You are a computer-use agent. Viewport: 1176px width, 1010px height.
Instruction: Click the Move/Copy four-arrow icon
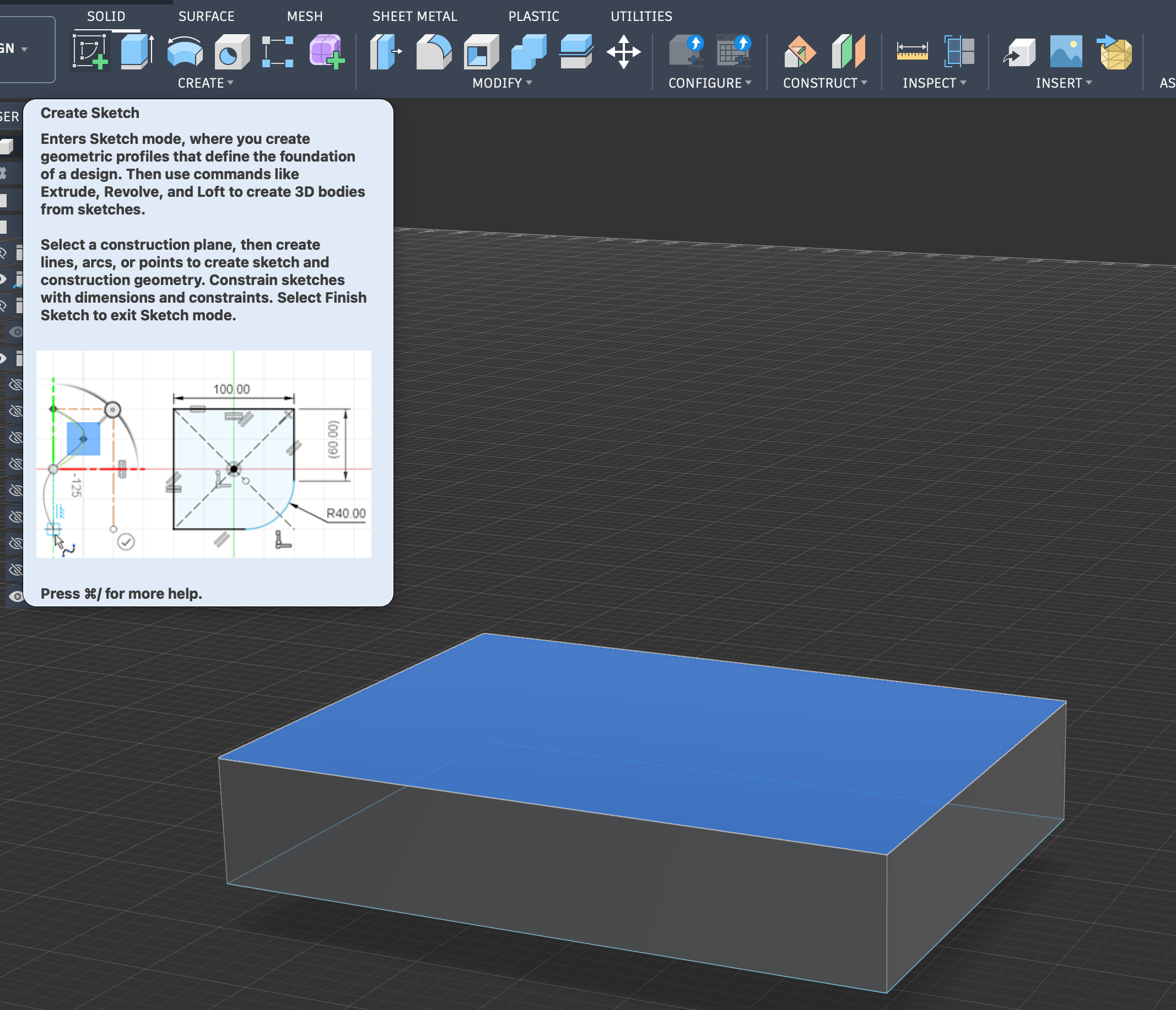pos(623,52)
